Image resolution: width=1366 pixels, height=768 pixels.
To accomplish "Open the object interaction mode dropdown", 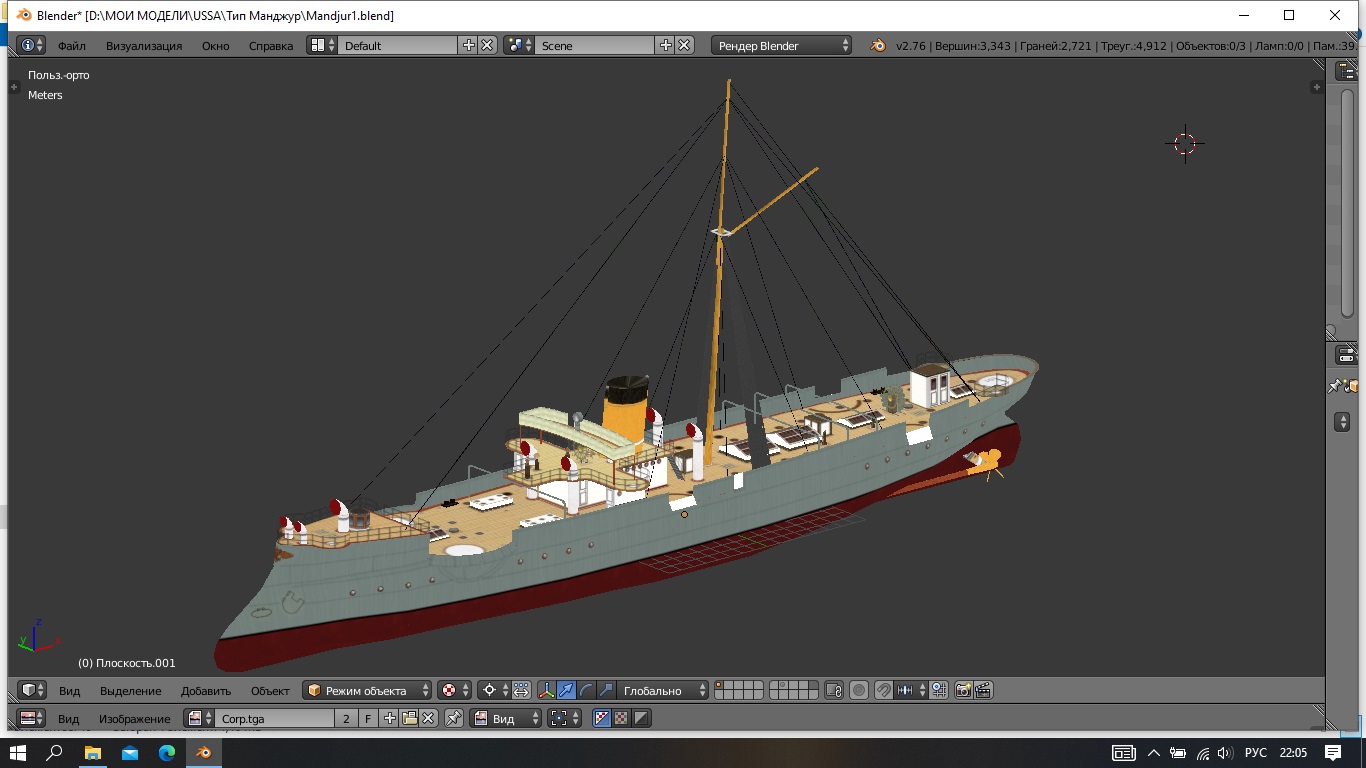I will point(367,690).
